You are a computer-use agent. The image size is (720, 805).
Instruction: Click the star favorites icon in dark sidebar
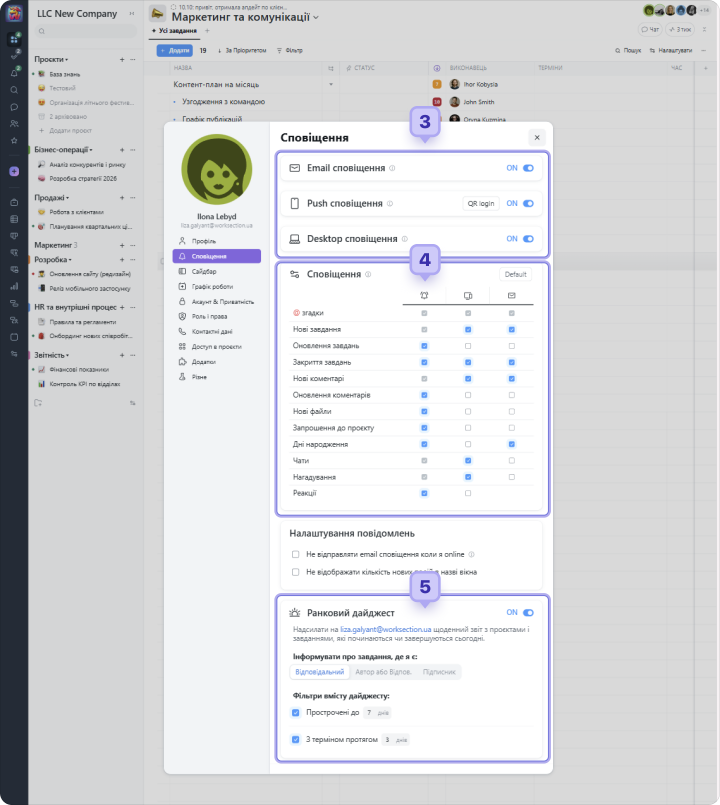[14, 140]
